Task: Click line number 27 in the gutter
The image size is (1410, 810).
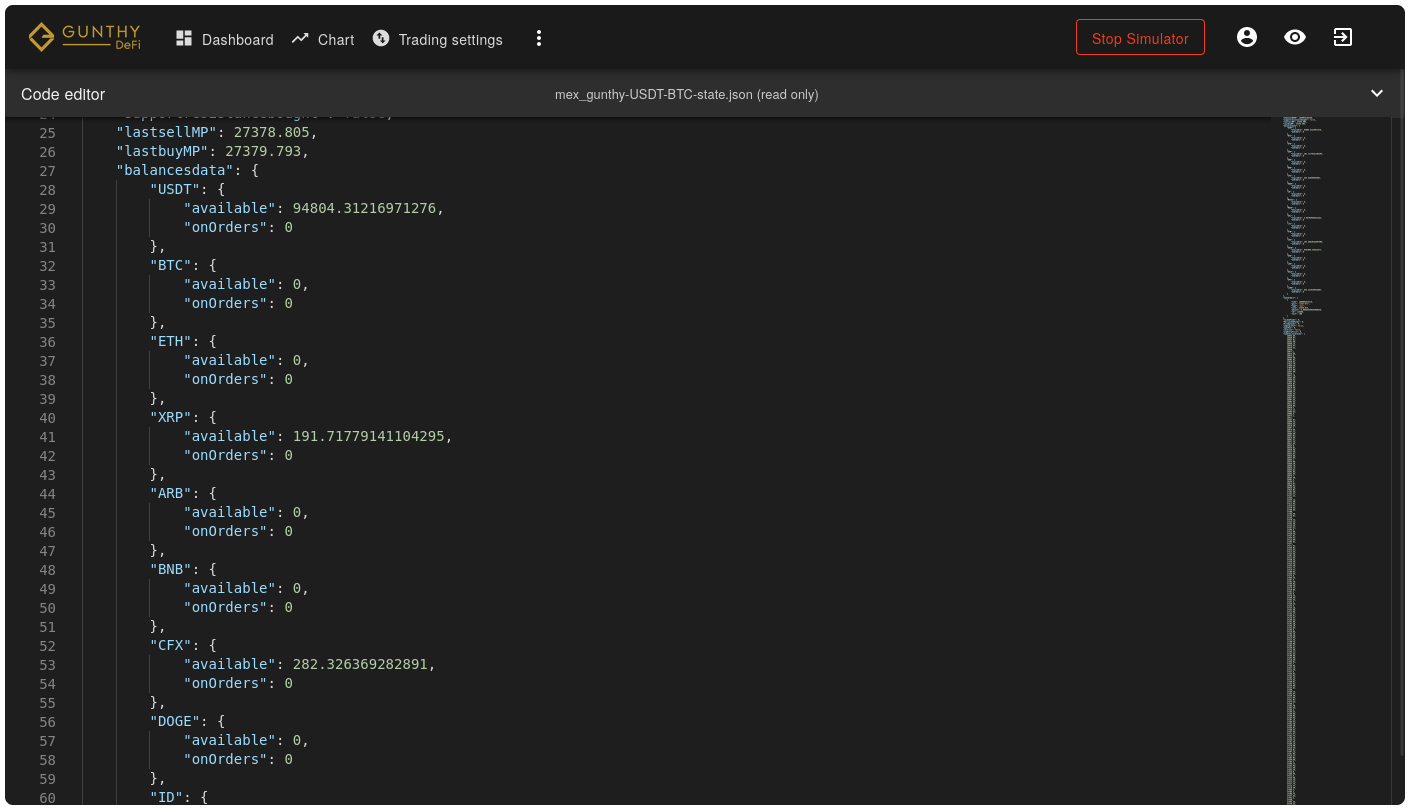Action: (x=47, y=171)
